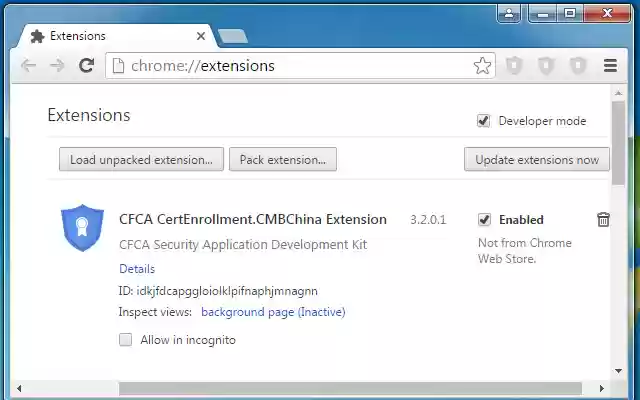The height and width of the screenshot is (400, 640).
Task: Toggle the Developer mode checkbox
Action: (x=484, y=121)
